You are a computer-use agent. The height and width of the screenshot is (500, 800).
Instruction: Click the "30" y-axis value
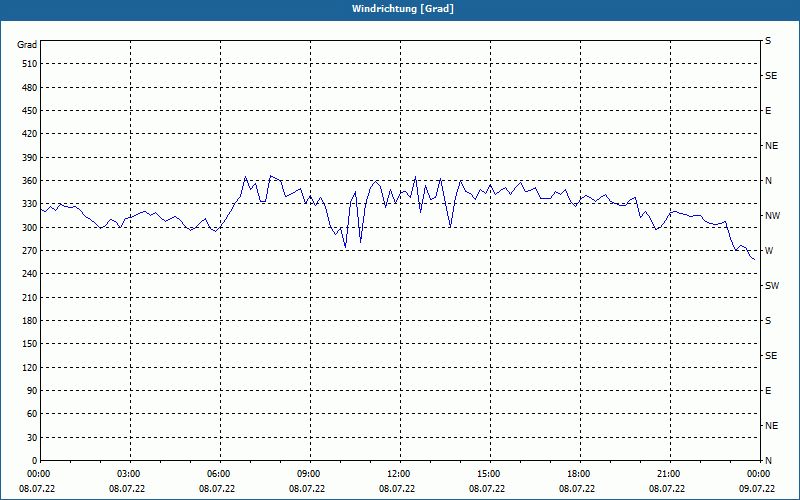32,438
